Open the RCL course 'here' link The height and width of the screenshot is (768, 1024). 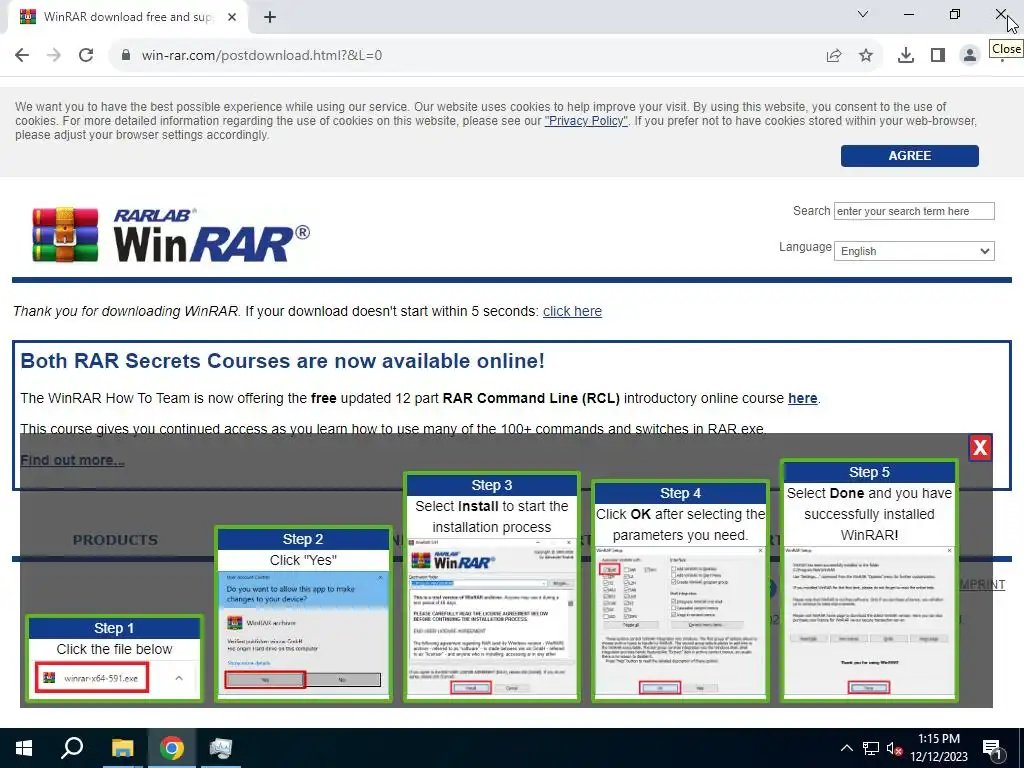click(803, 398)
